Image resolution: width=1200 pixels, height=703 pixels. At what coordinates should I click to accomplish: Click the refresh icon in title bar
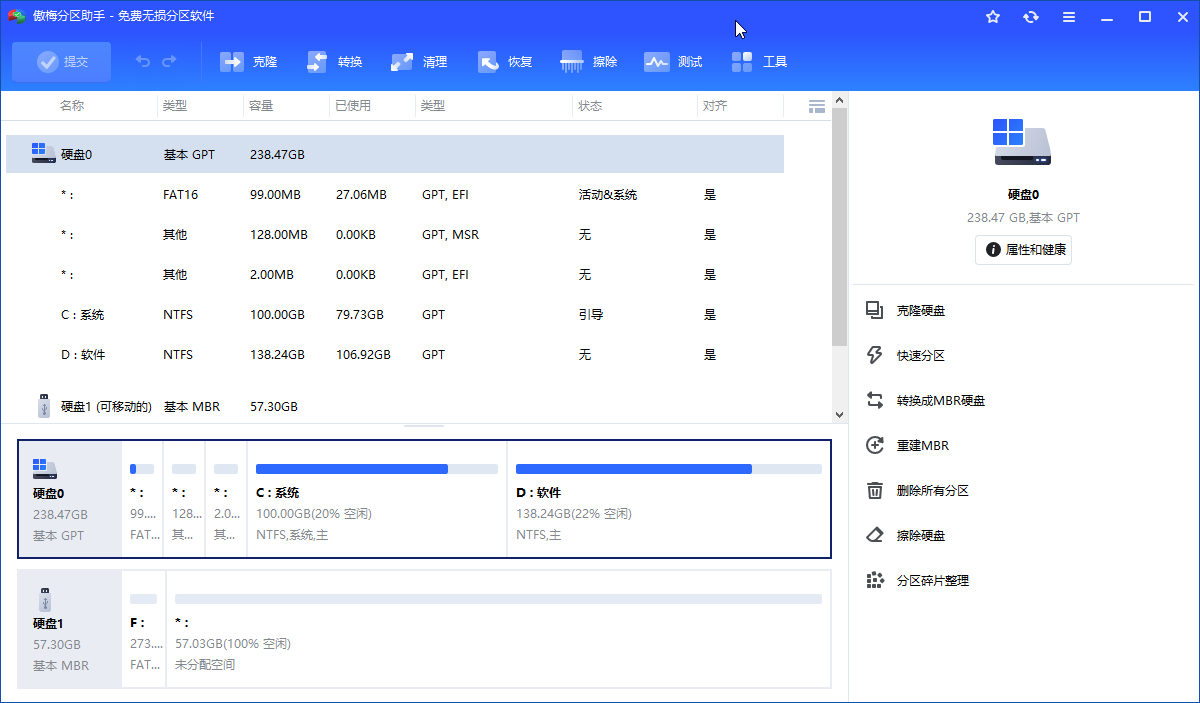pos(1031,17)
